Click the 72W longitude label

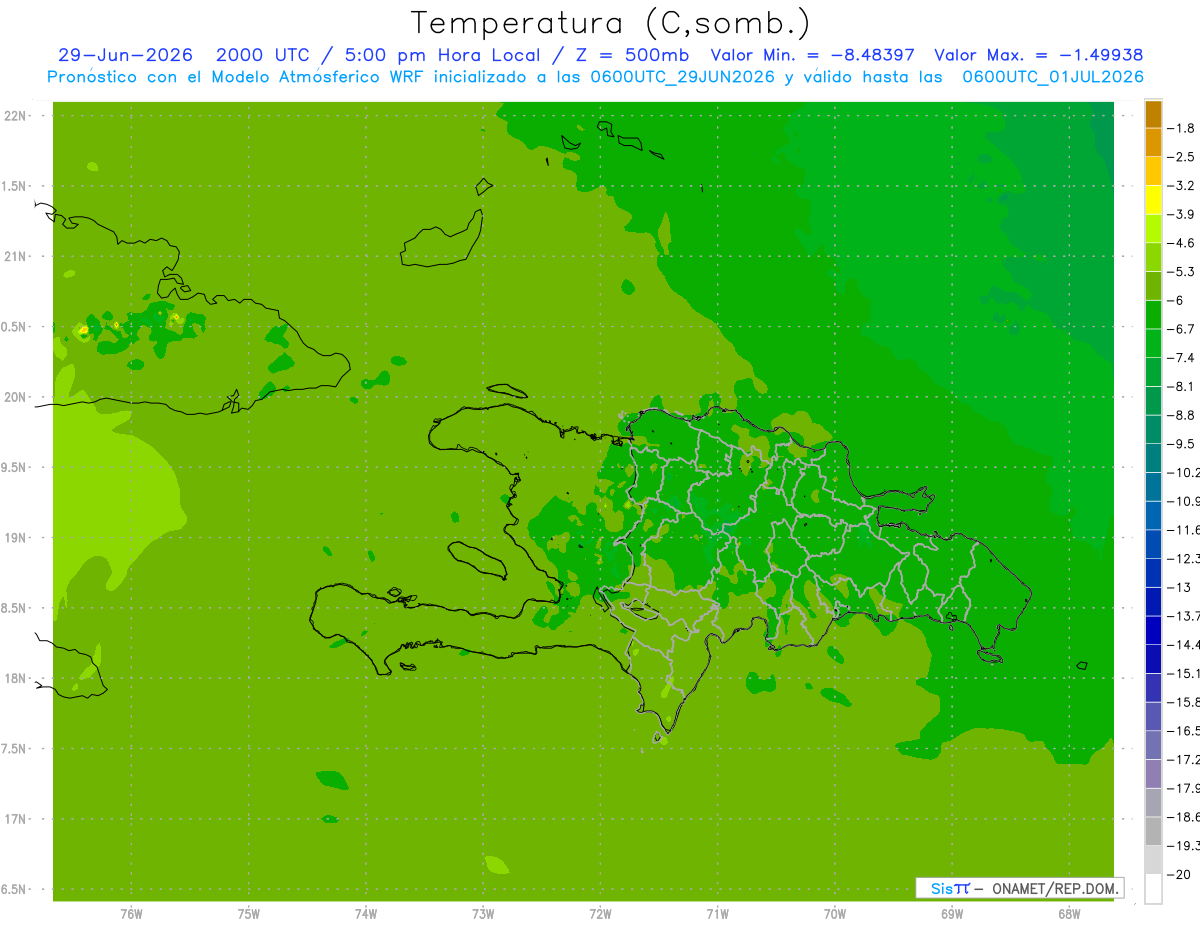pyautogui.click(x=600, y=913)
